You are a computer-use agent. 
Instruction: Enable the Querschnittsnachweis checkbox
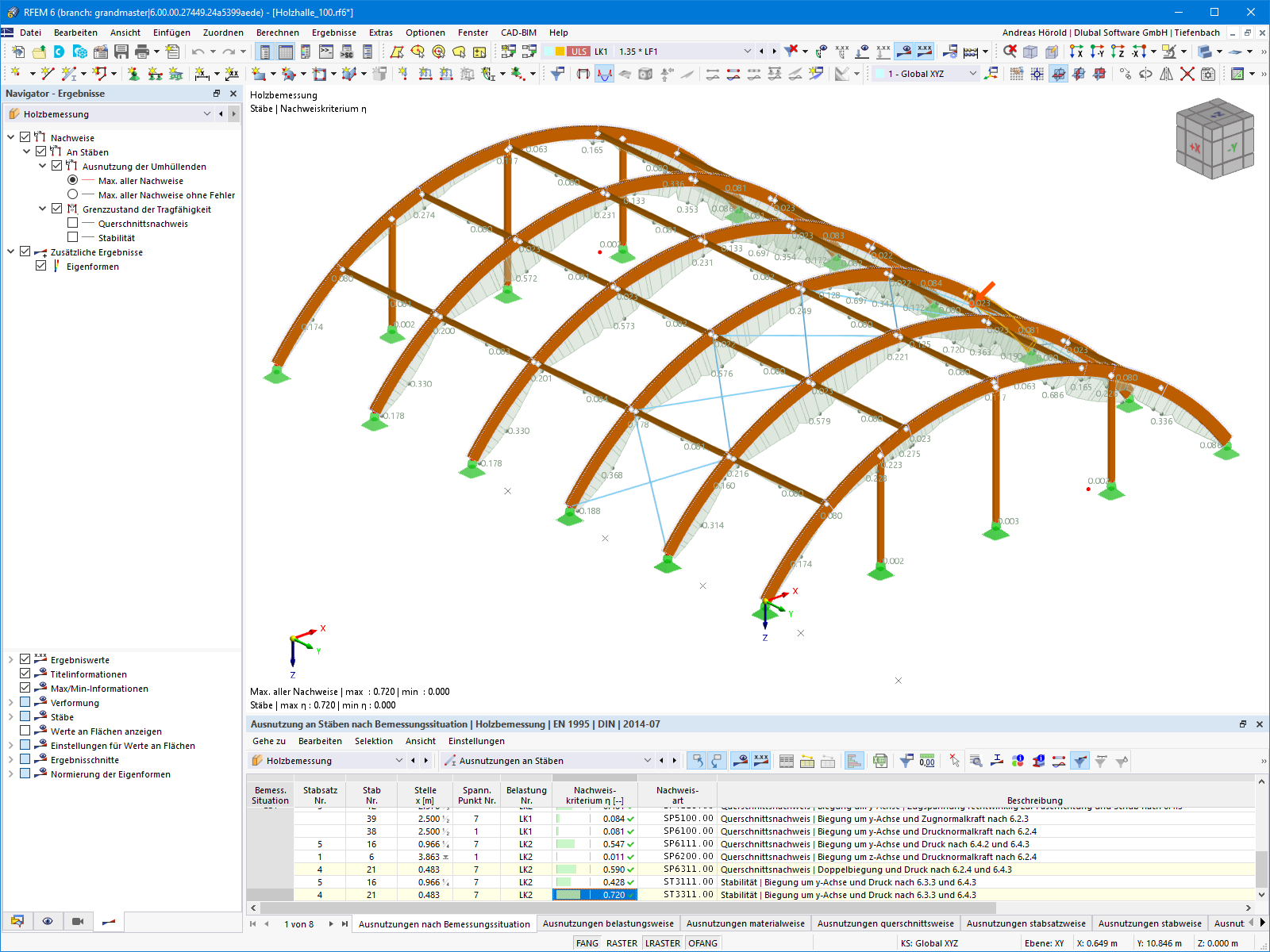(73, 223)
